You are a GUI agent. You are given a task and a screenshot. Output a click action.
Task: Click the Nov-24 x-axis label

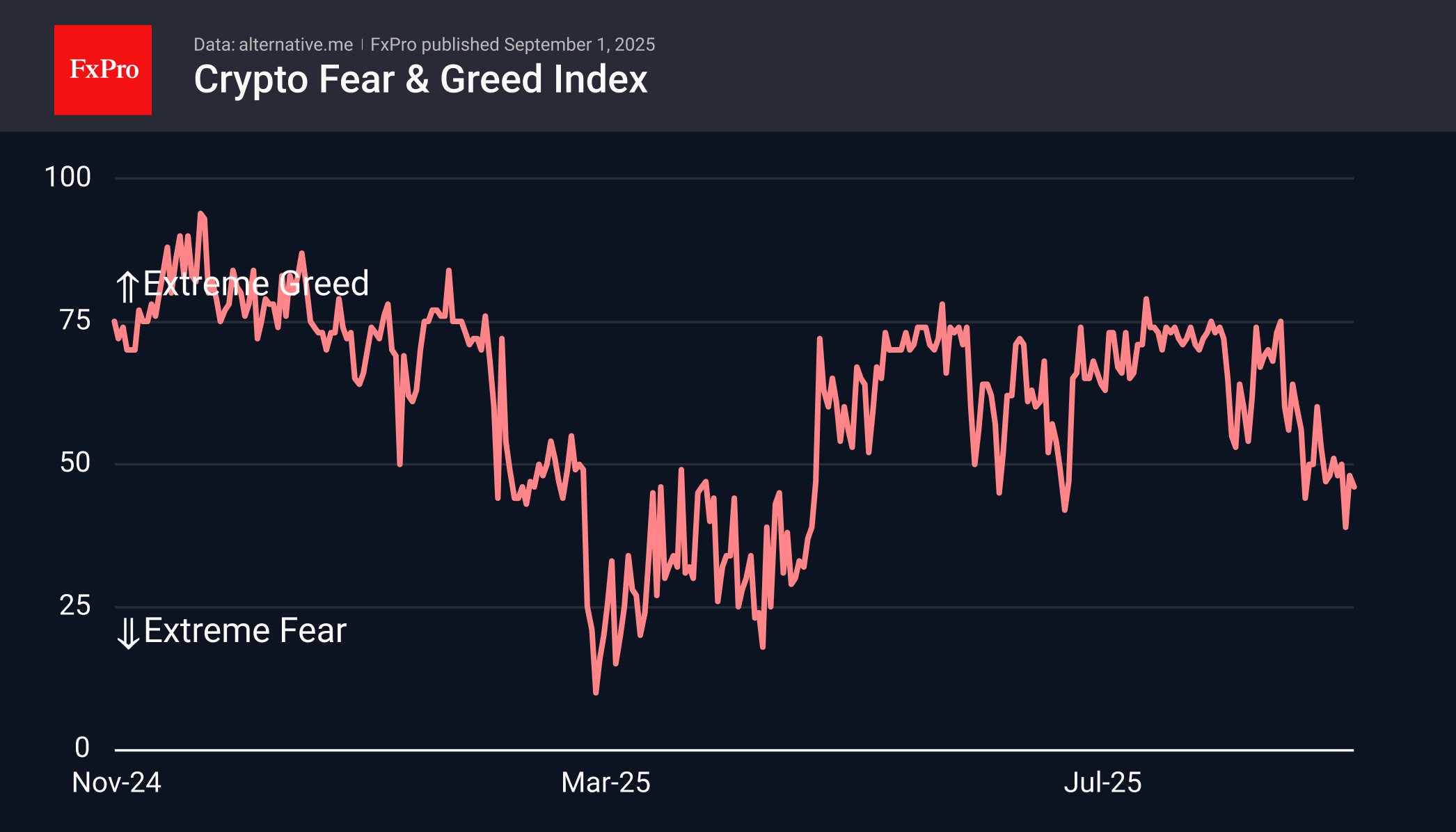(x=117, y=783)
